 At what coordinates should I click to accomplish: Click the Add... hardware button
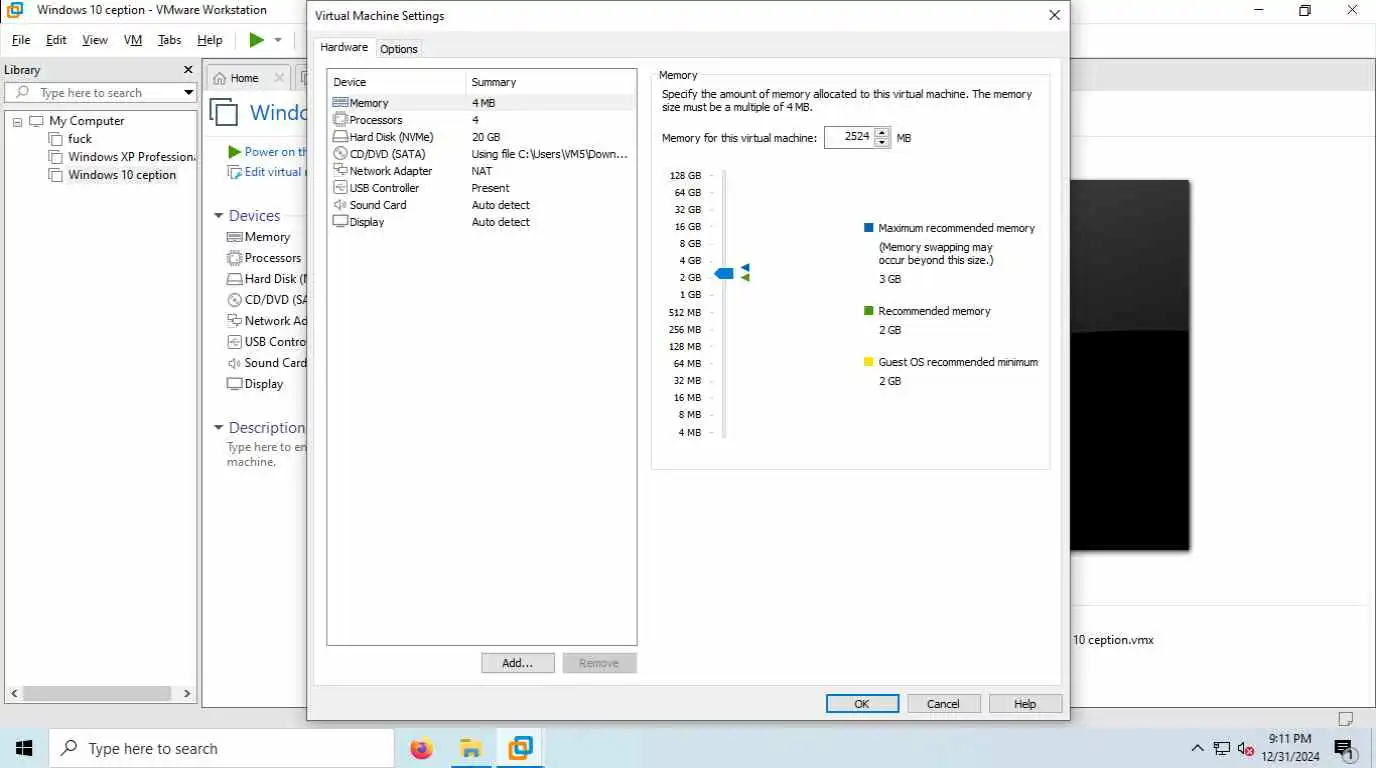click(x=517, y=663)
